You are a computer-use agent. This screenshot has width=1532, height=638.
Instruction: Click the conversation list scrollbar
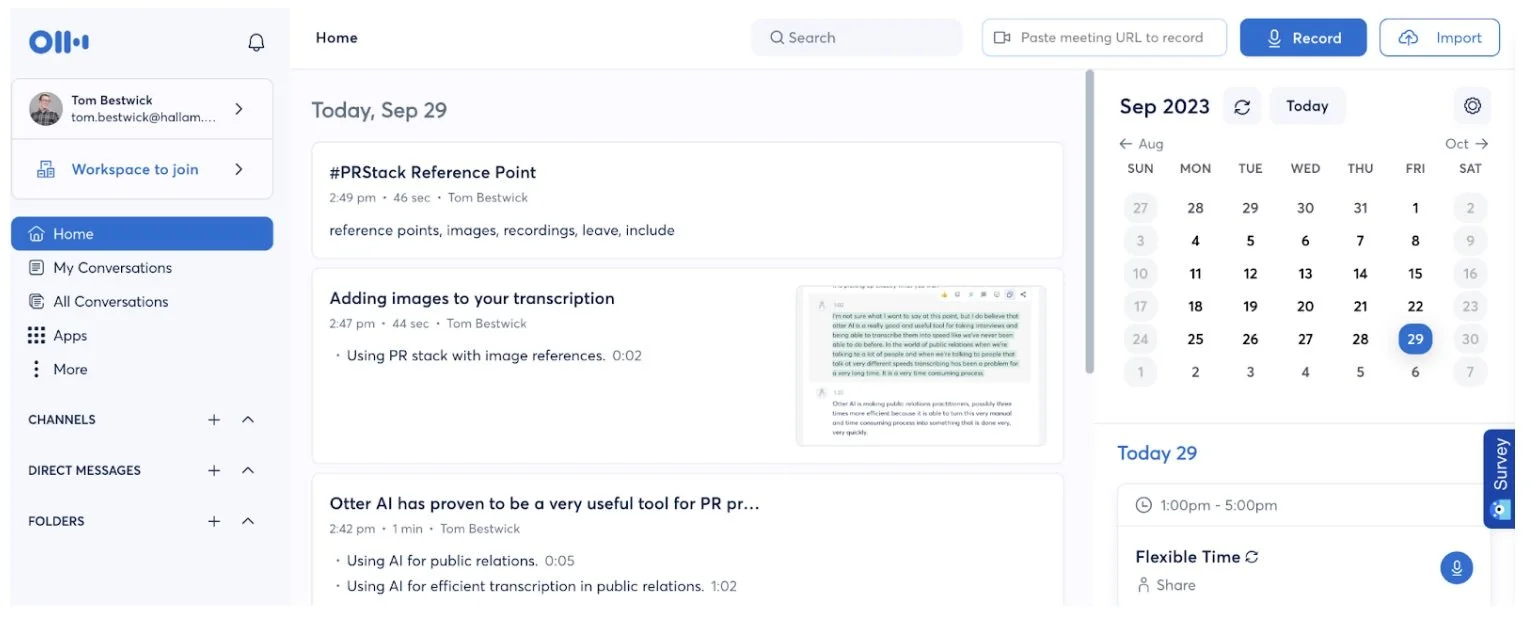(1088, 222)
